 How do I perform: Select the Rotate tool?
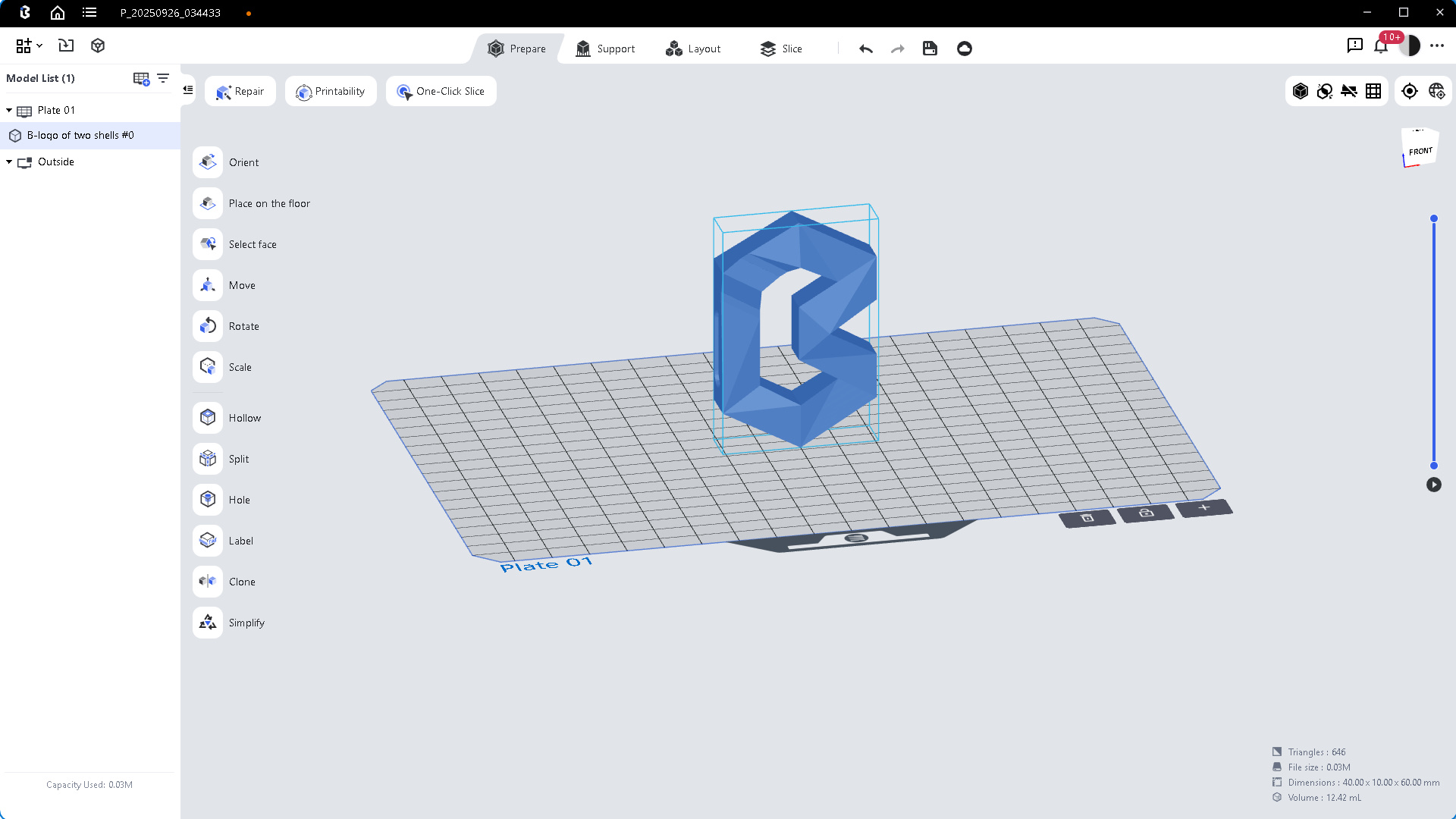point(208,326)
